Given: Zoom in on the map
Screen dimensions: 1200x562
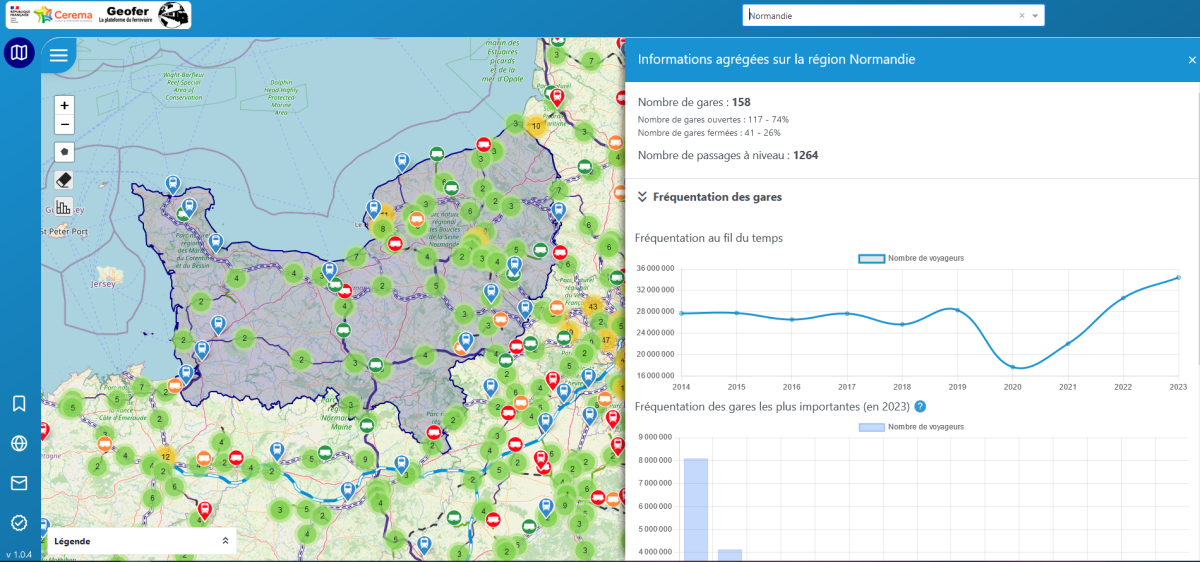Looking at the screenshot, I should pos(65,105).
